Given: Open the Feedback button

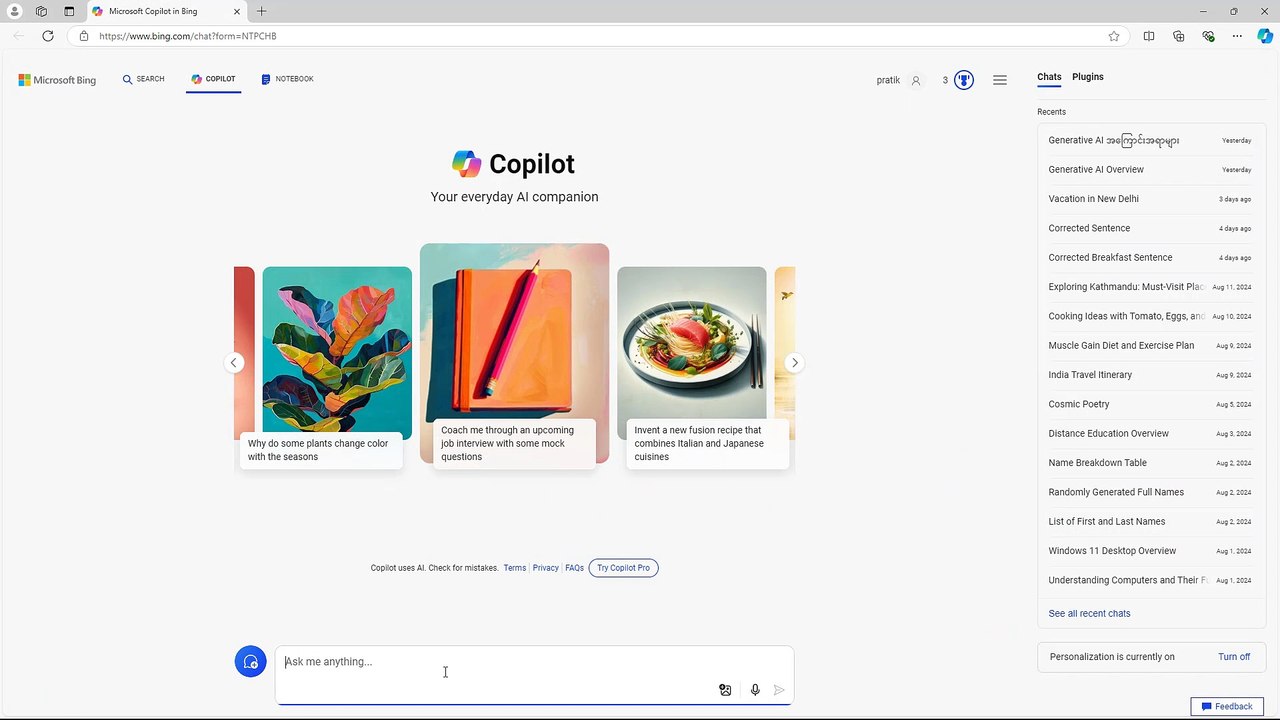Looking at the screenshot, I should 1227,706.
